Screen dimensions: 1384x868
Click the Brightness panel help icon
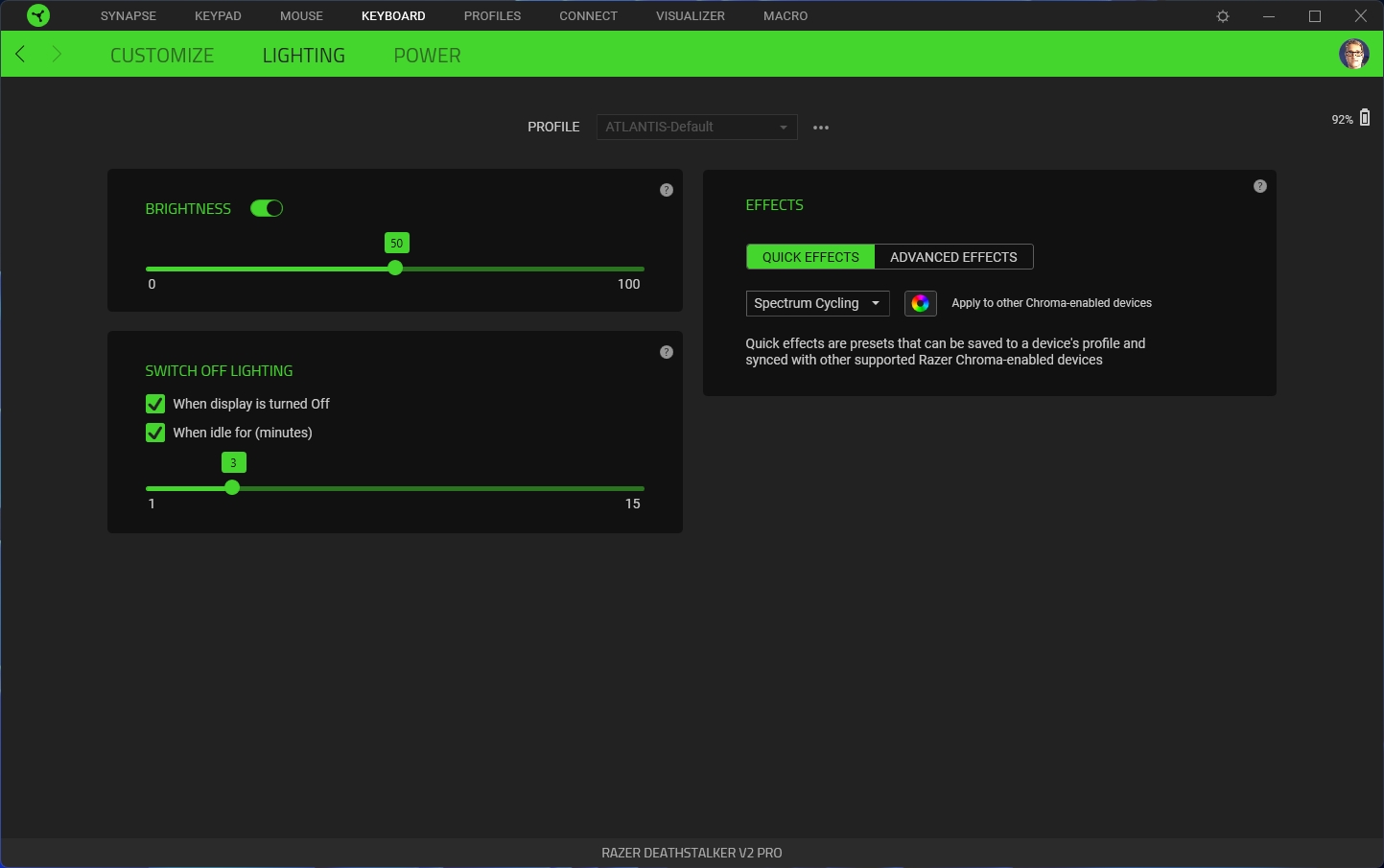[667, 190]
